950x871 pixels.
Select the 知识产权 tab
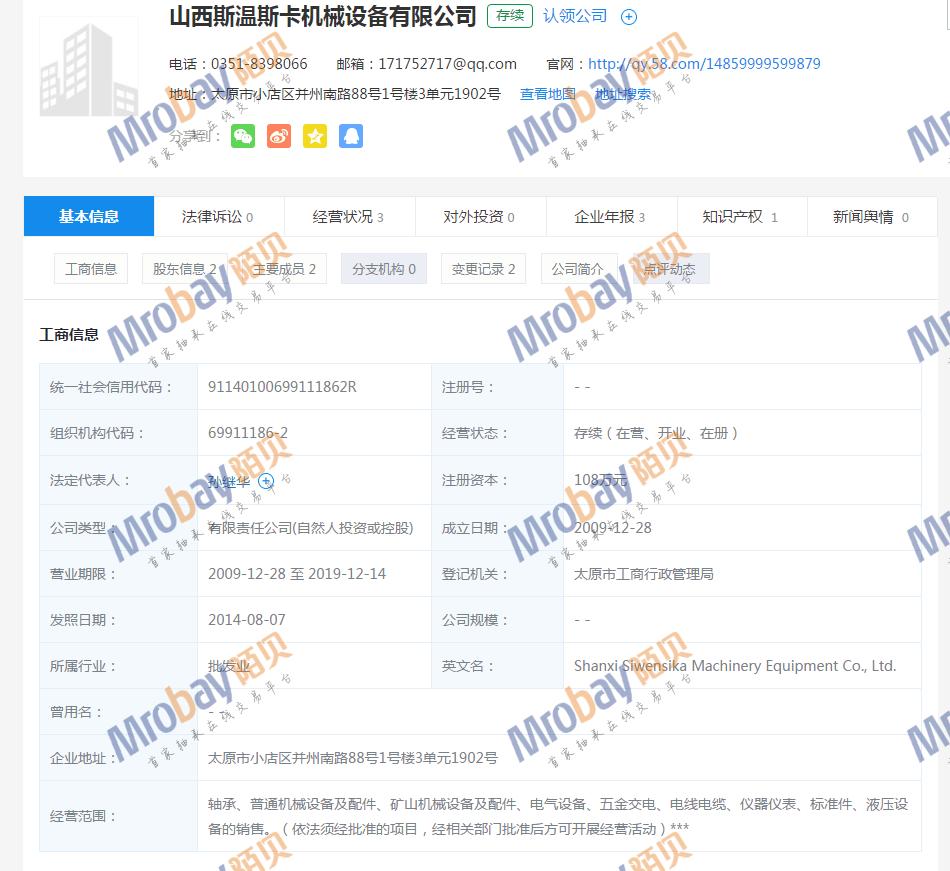[x=740, y=217]
